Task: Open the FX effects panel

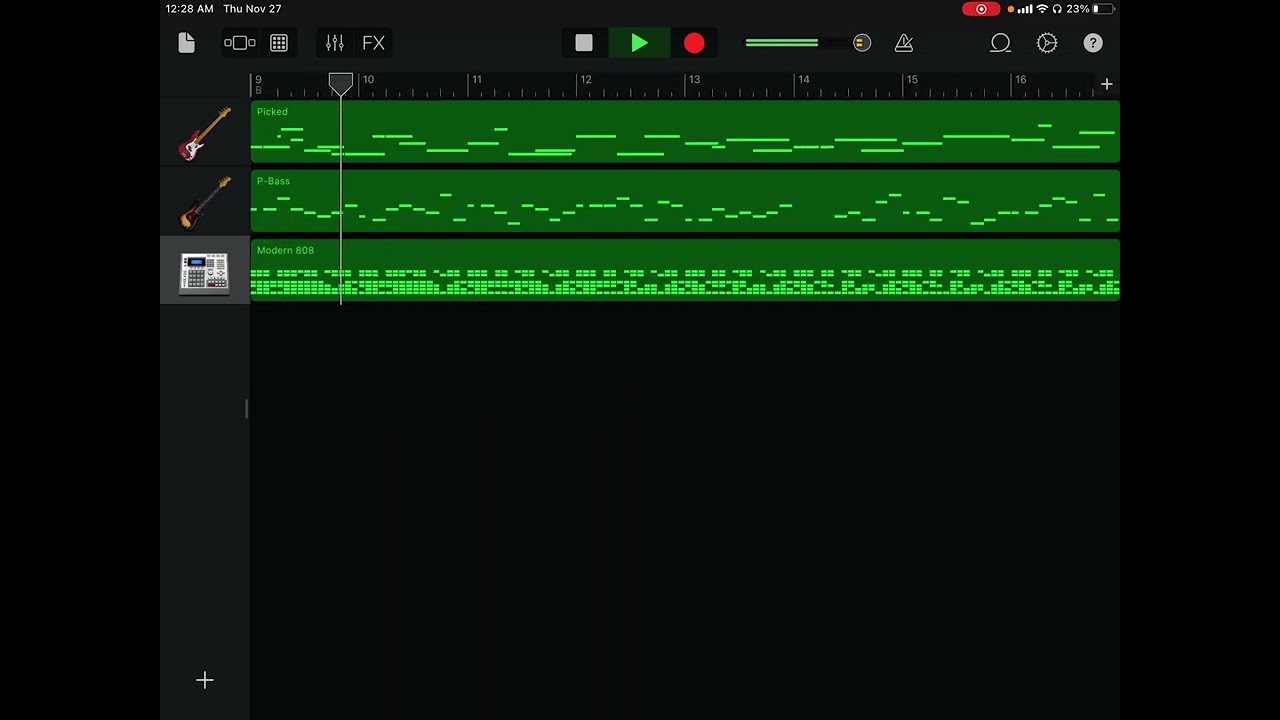Action: coord(373,43)
